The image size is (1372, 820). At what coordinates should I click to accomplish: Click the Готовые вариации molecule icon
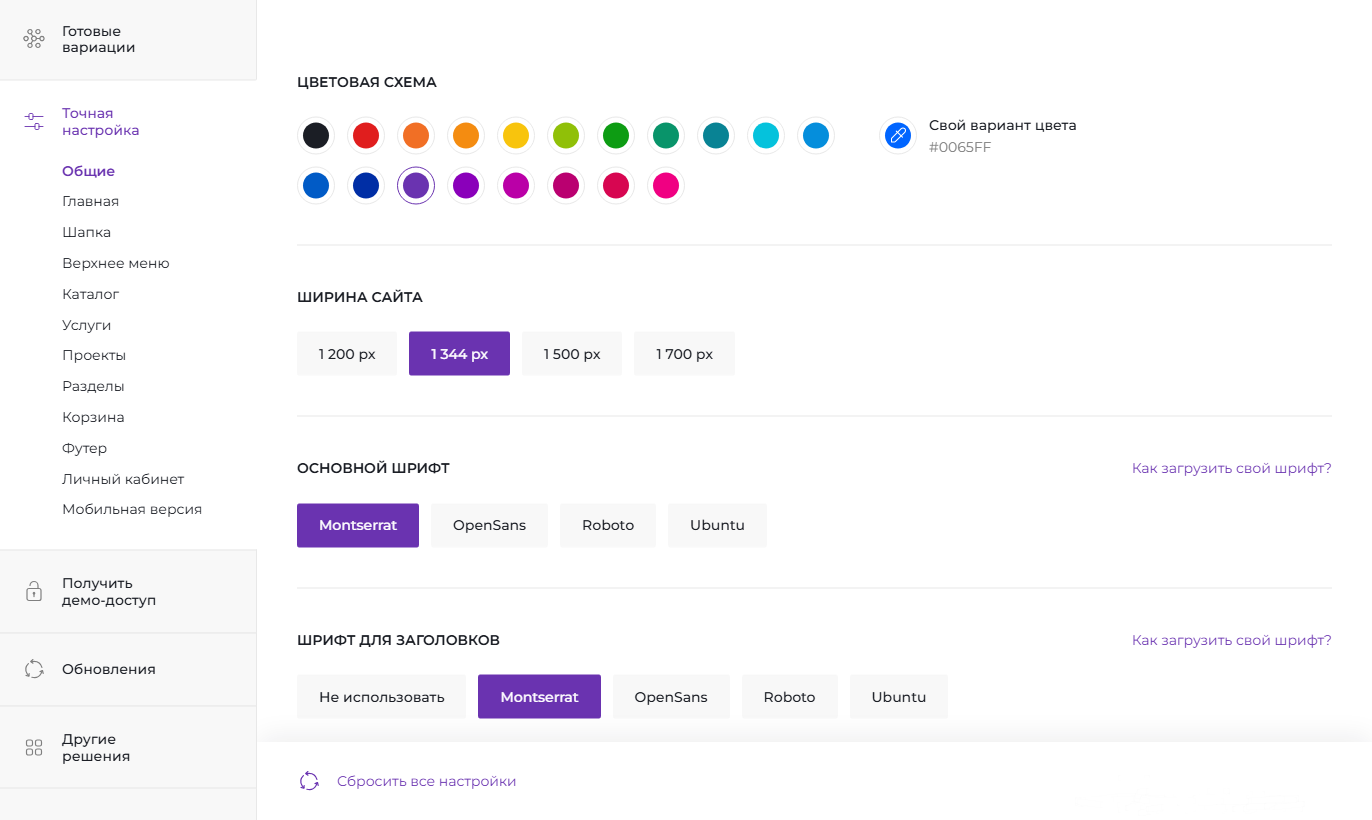34,39
